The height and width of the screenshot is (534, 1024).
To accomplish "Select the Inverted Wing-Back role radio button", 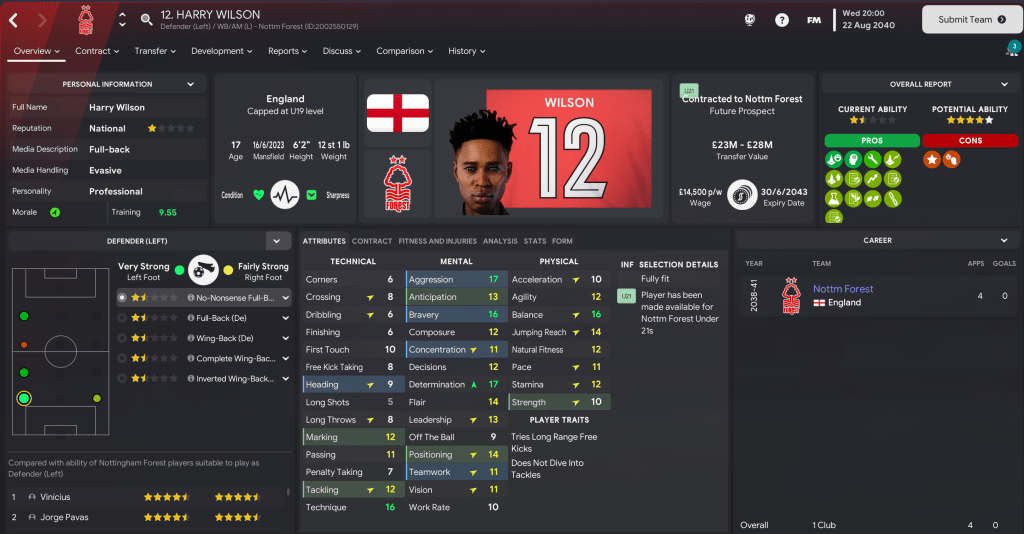I will tap(122, 379).
